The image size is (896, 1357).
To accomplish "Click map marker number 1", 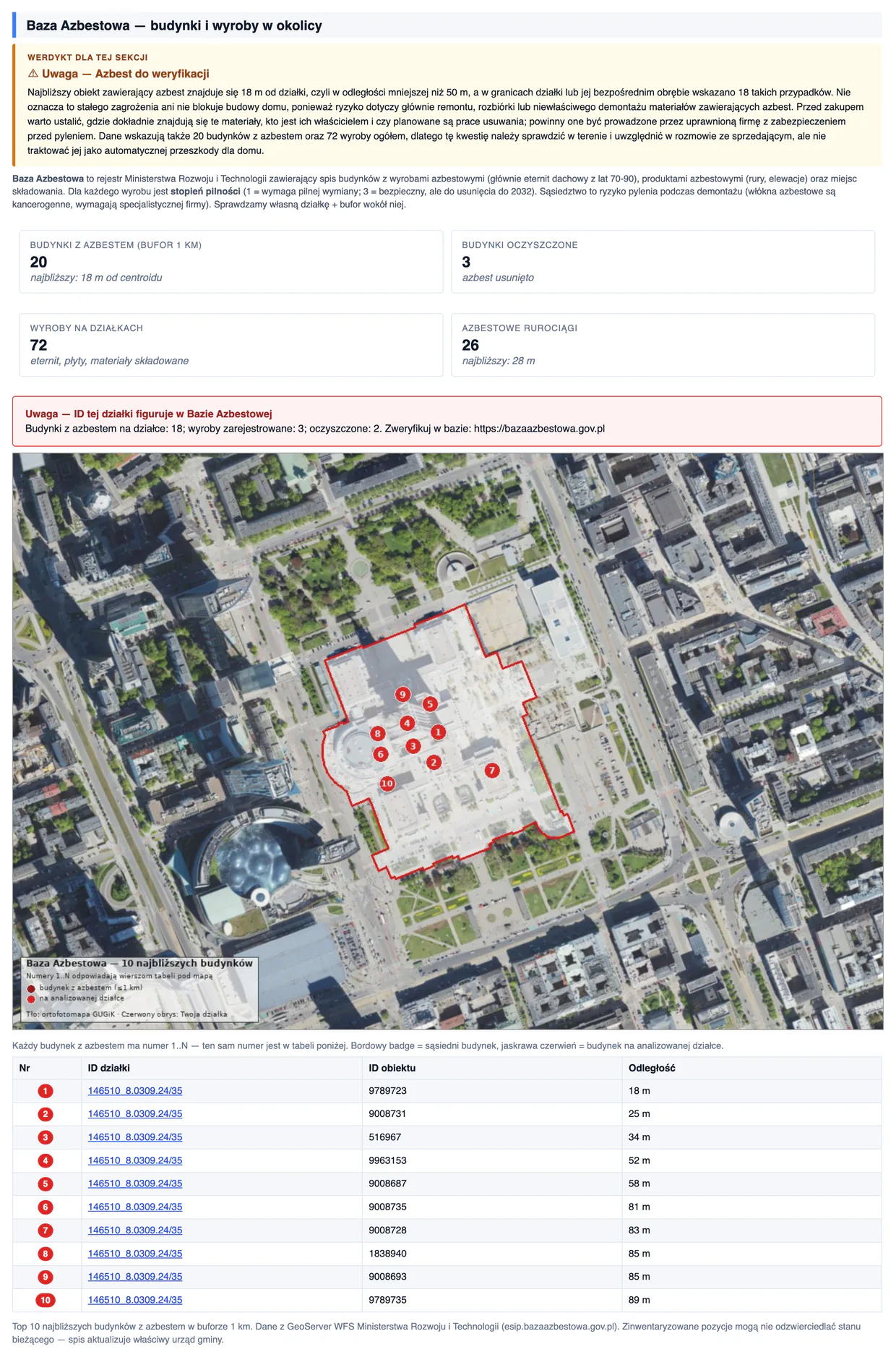I will [x=438, y=732].
